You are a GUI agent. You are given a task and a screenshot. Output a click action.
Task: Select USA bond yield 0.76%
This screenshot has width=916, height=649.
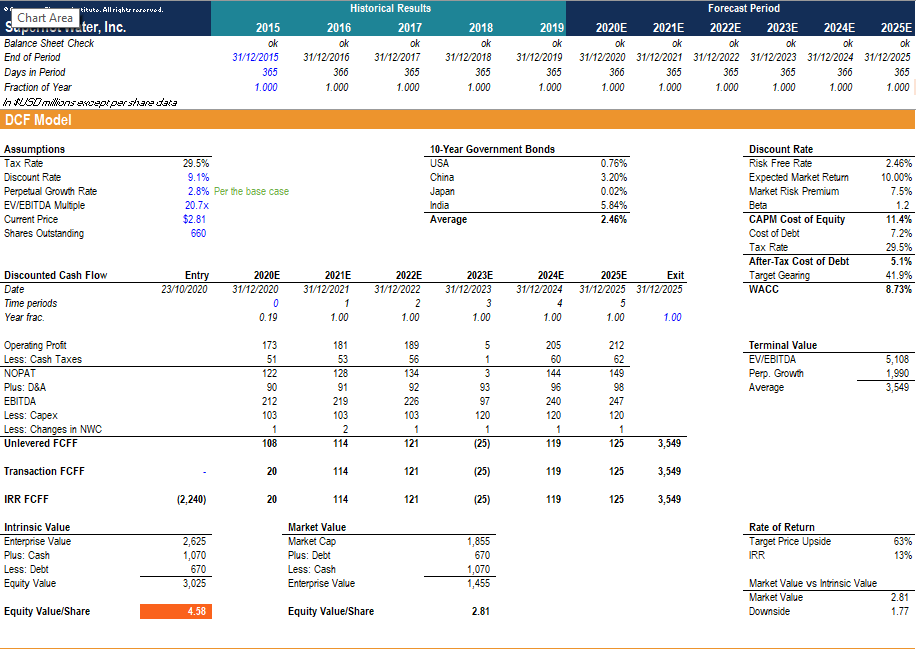click(x=613, y=164)
